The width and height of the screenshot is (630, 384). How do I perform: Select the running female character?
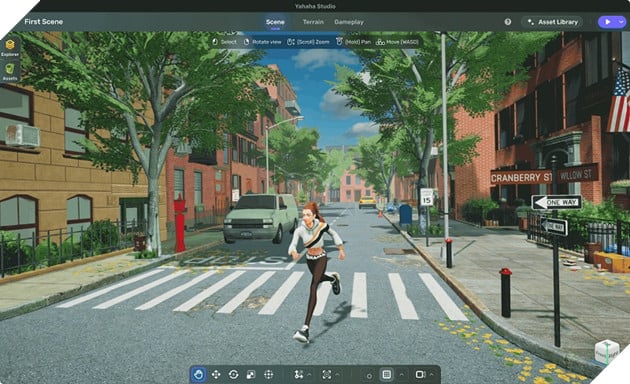(317, 272)
